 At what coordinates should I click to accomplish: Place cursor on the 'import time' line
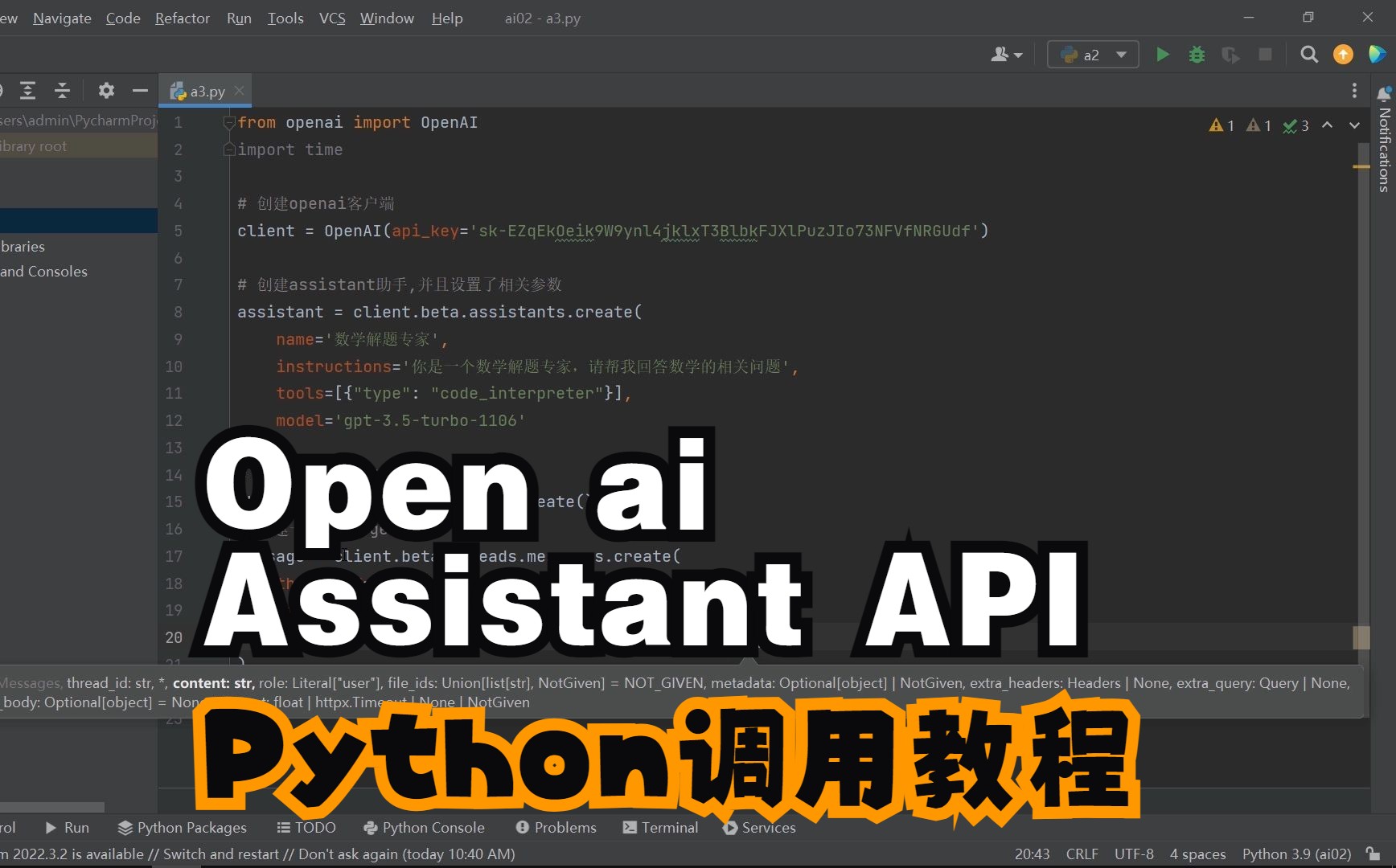(289, 149)
